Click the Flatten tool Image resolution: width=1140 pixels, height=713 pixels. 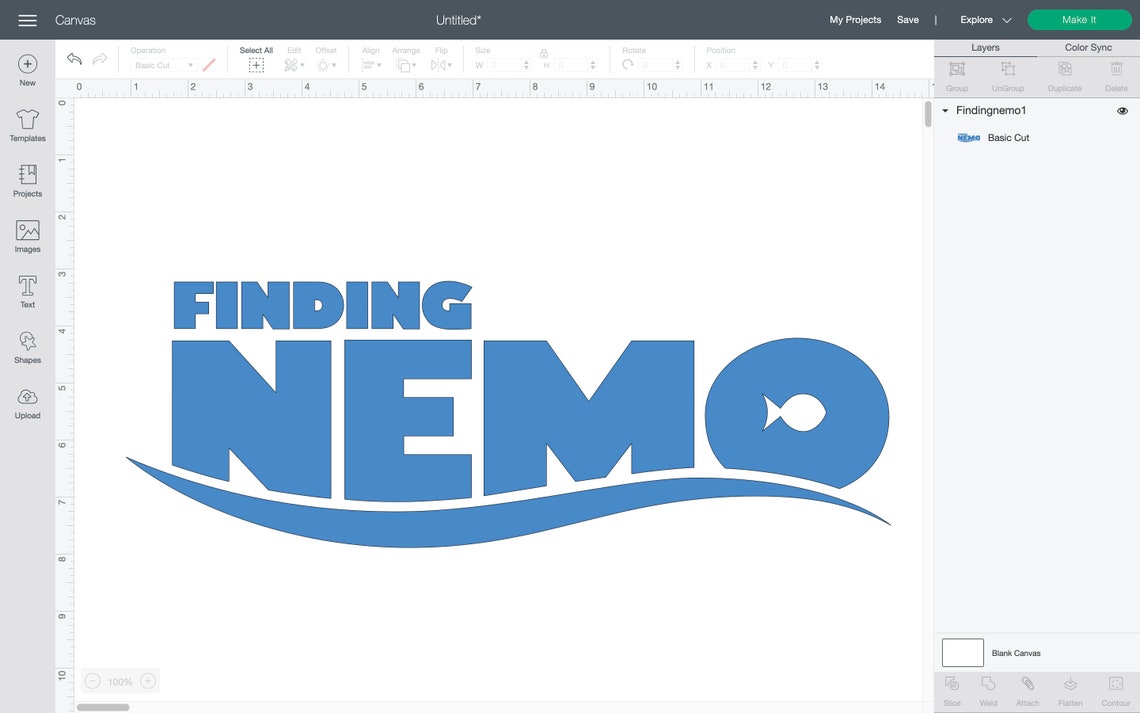[1070, 689]
